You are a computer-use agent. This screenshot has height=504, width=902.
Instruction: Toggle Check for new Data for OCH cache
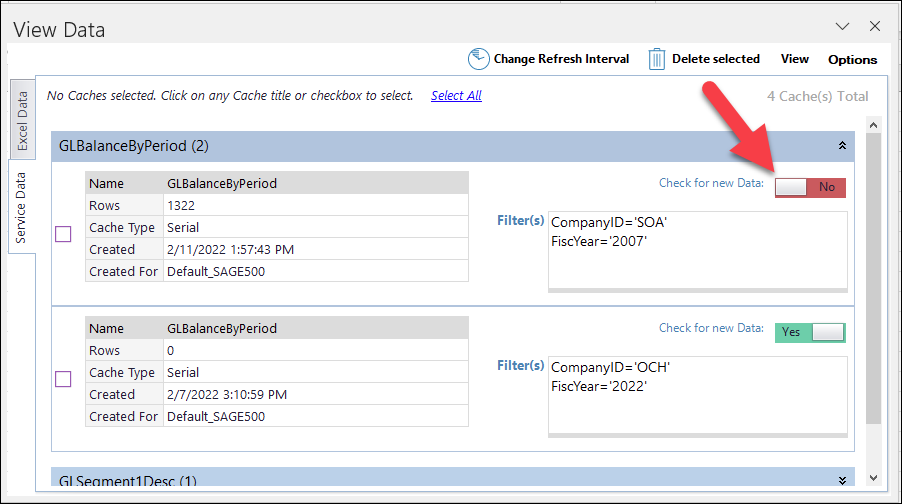point(810,332)
